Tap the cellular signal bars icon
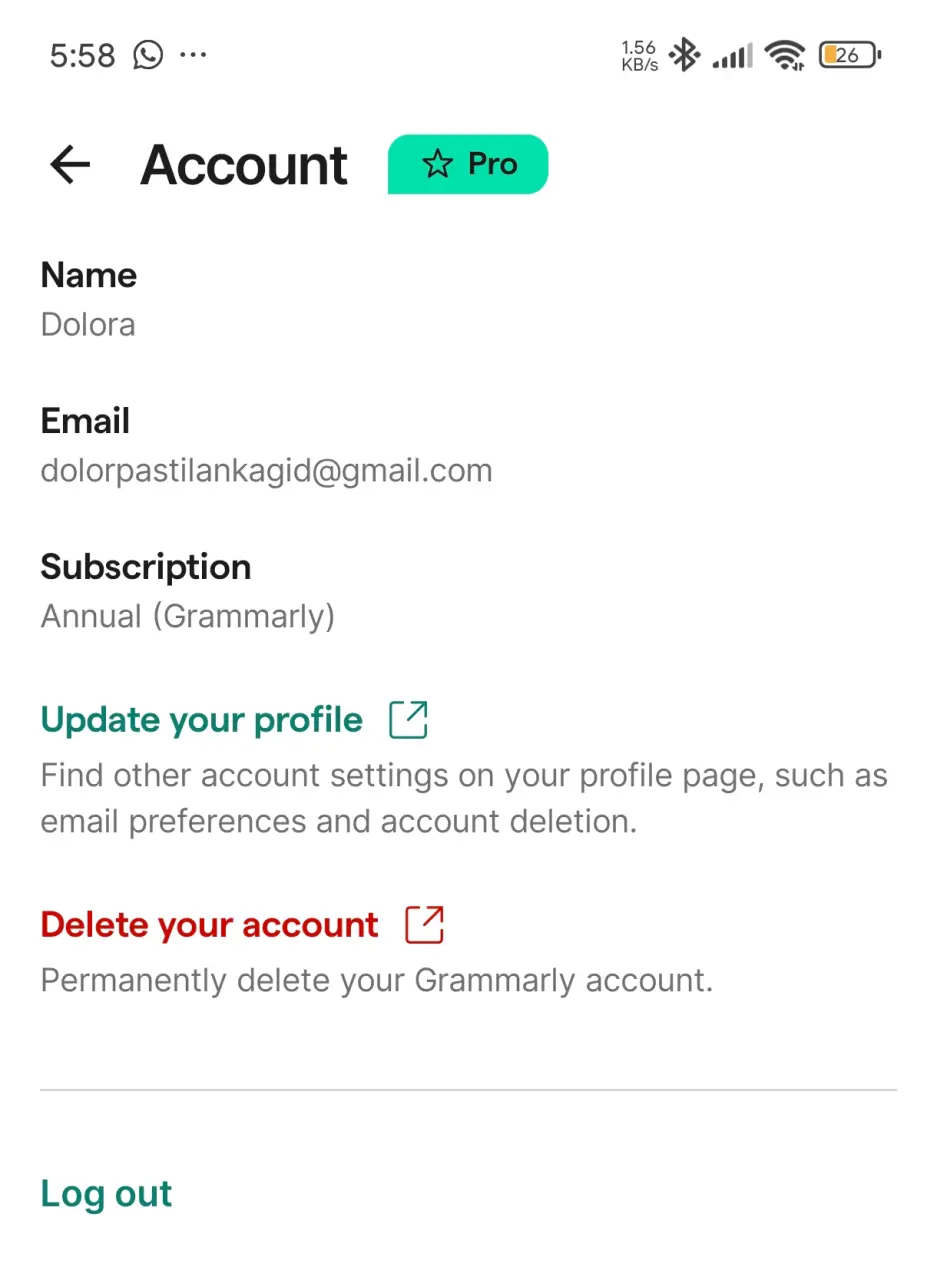This screenshot has width=937, height=1280. click(x=732, y=57)
